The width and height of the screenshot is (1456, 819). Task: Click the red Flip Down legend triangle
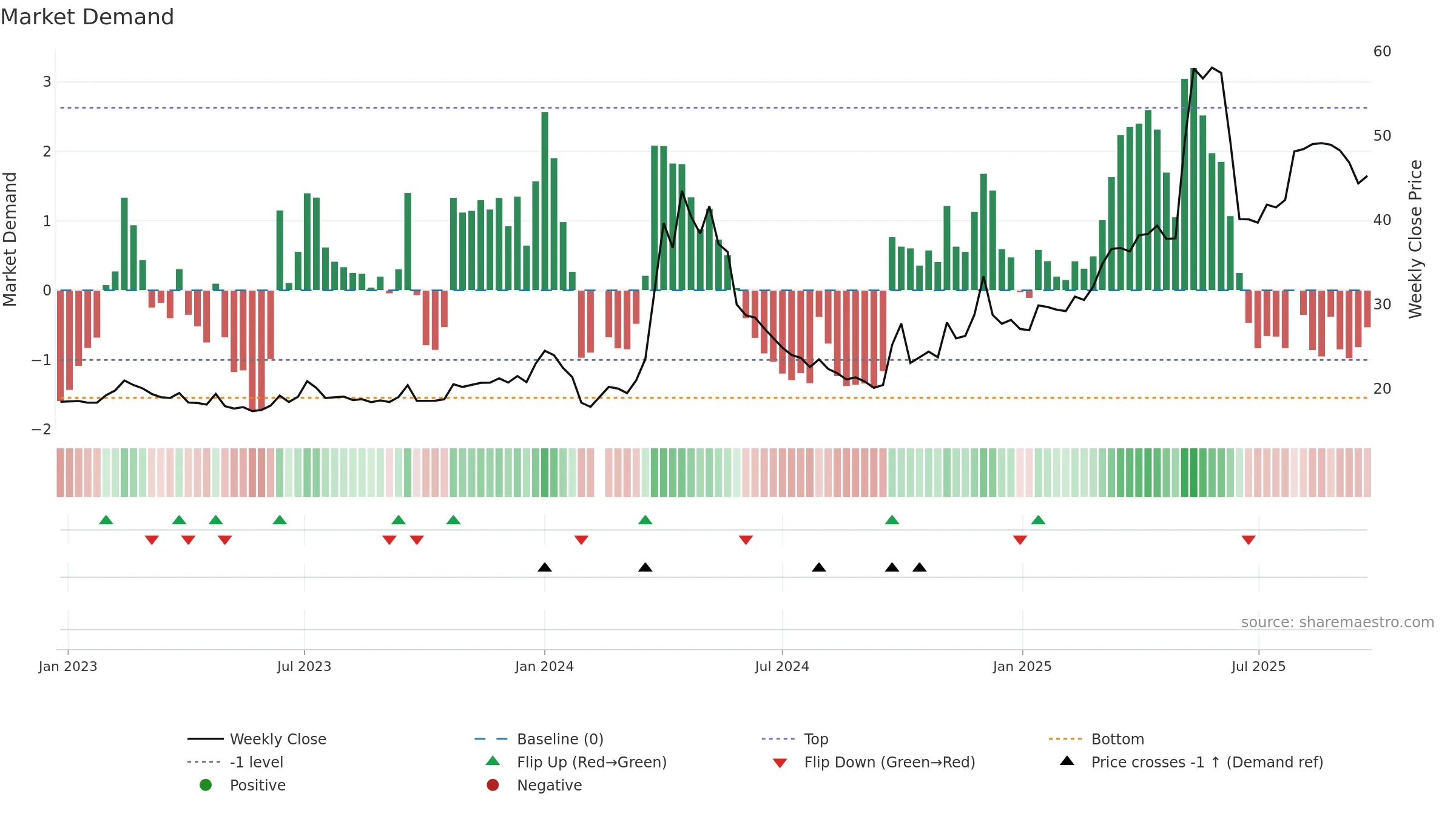780,763
